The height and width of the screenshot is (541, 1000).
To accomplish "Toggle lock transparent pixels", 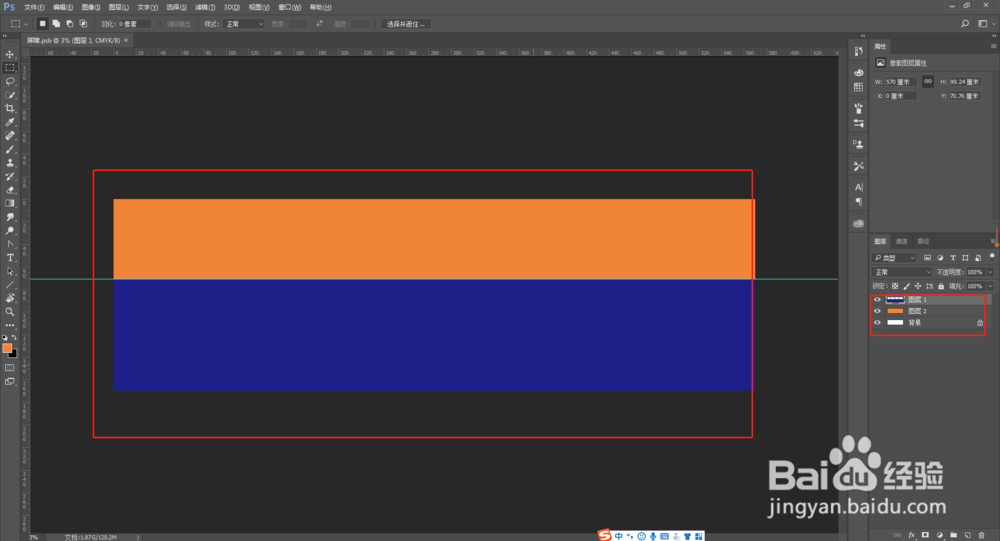I will click(895, 286).
